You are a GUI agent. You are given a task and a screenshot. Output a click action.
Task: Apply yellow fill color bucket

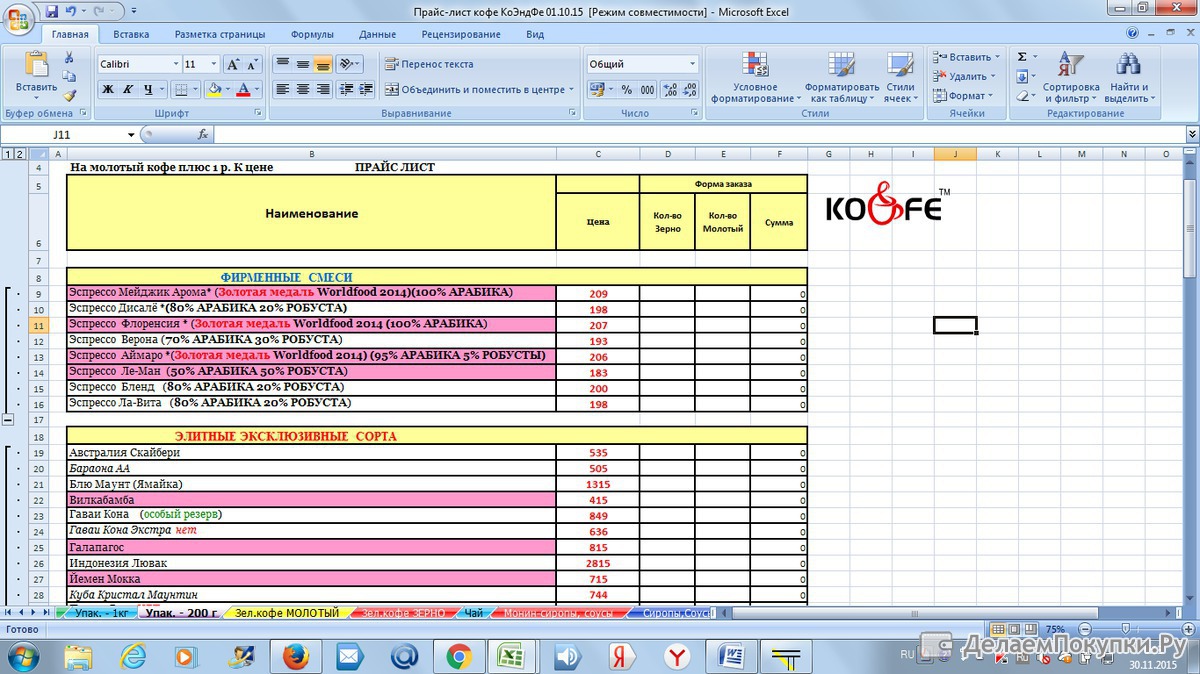[x=213, y=89]
